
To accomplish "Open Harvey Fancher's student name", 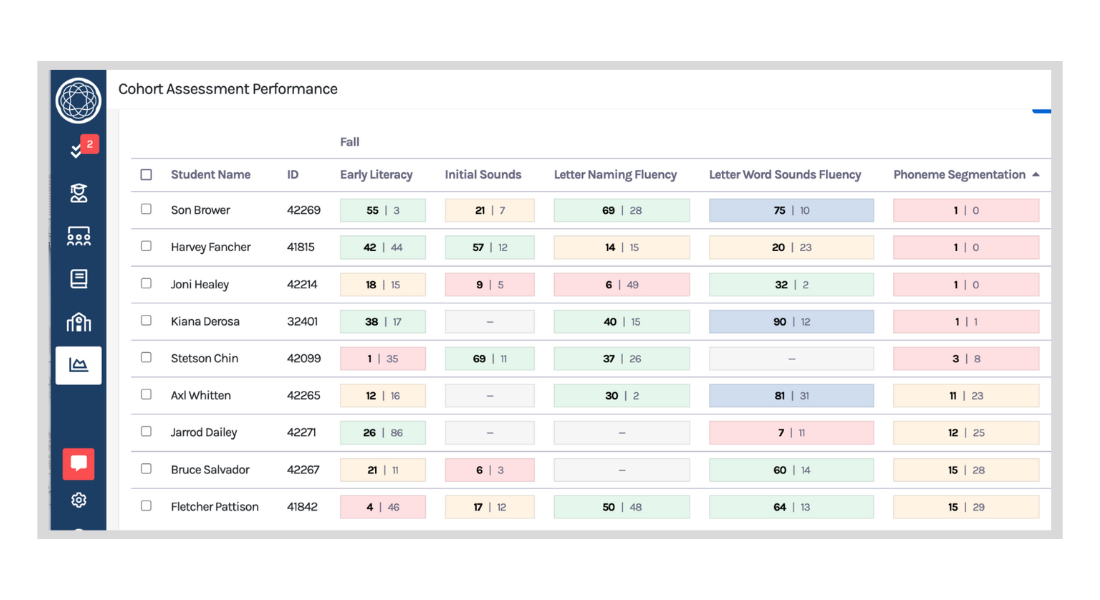I will (x=210, y=247).
